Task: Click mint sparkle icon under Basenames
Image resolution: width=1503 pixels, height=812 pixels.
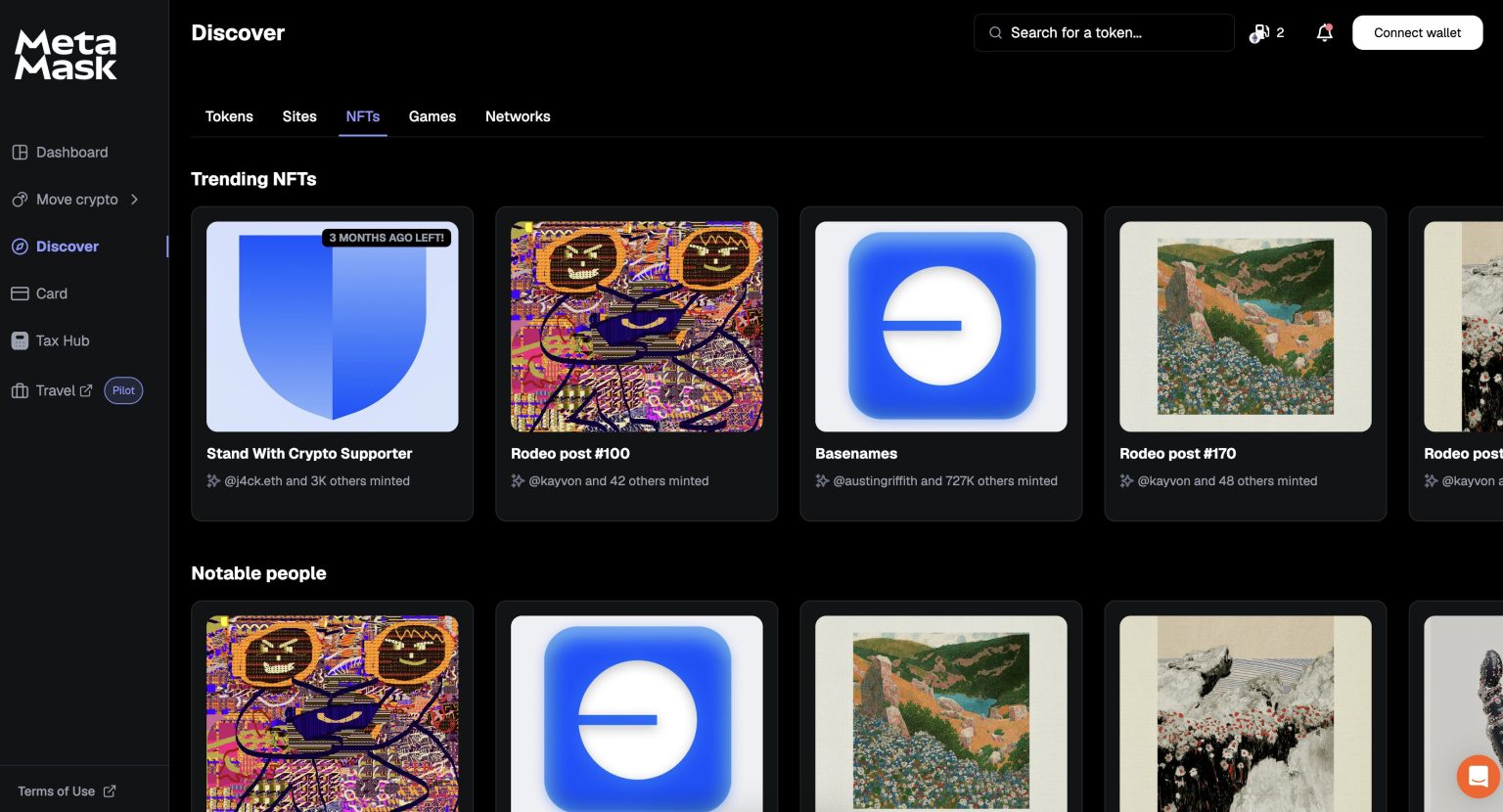Action: click(x=822, y=480)
